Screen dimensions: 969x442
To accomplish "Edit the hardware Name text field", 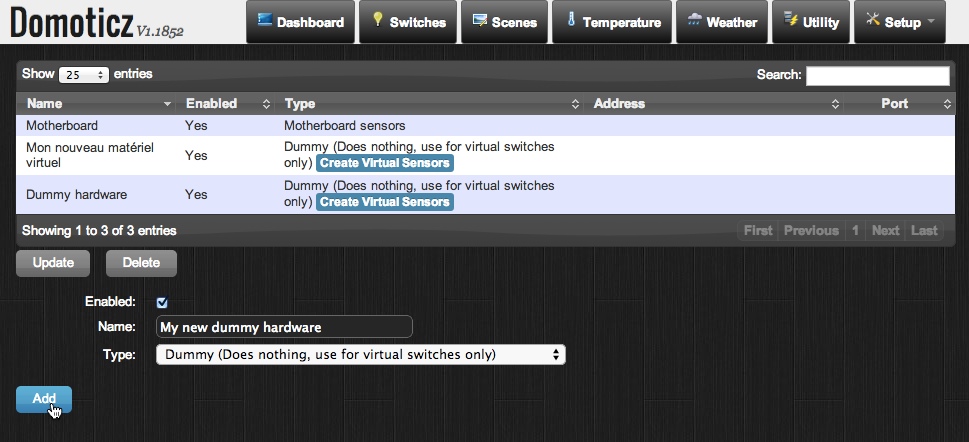I will coord(285,327).
